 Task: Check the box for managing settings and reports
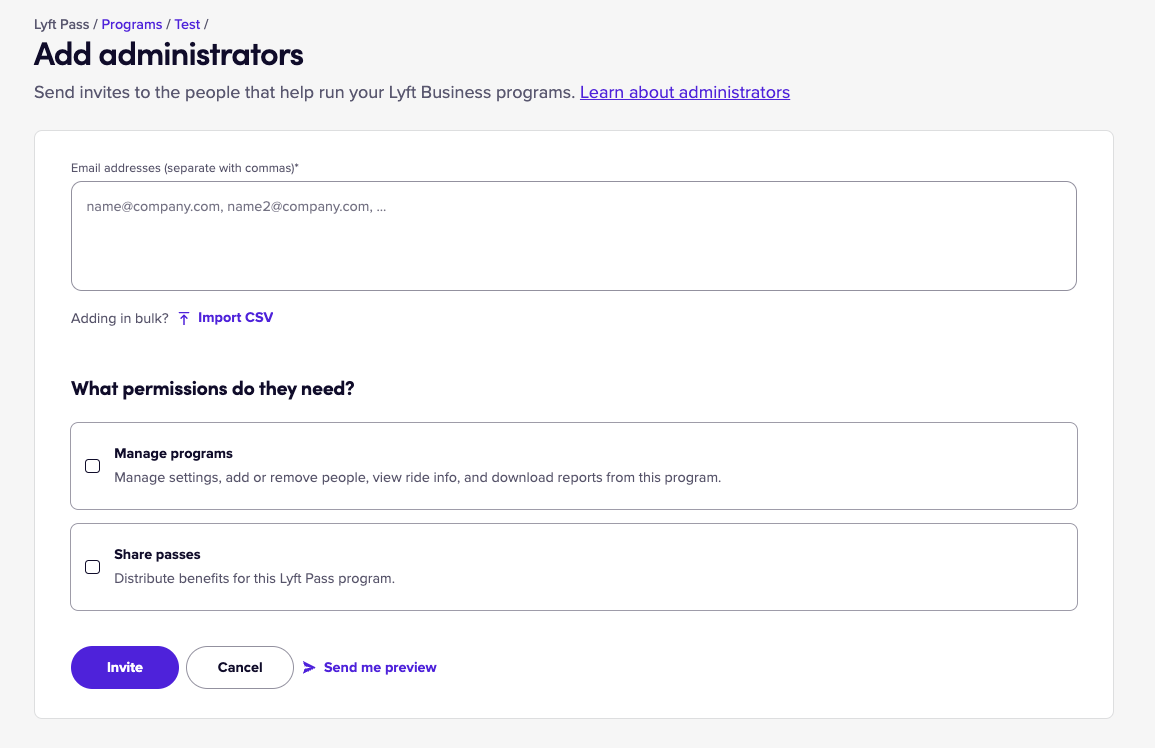click(92, 466)
